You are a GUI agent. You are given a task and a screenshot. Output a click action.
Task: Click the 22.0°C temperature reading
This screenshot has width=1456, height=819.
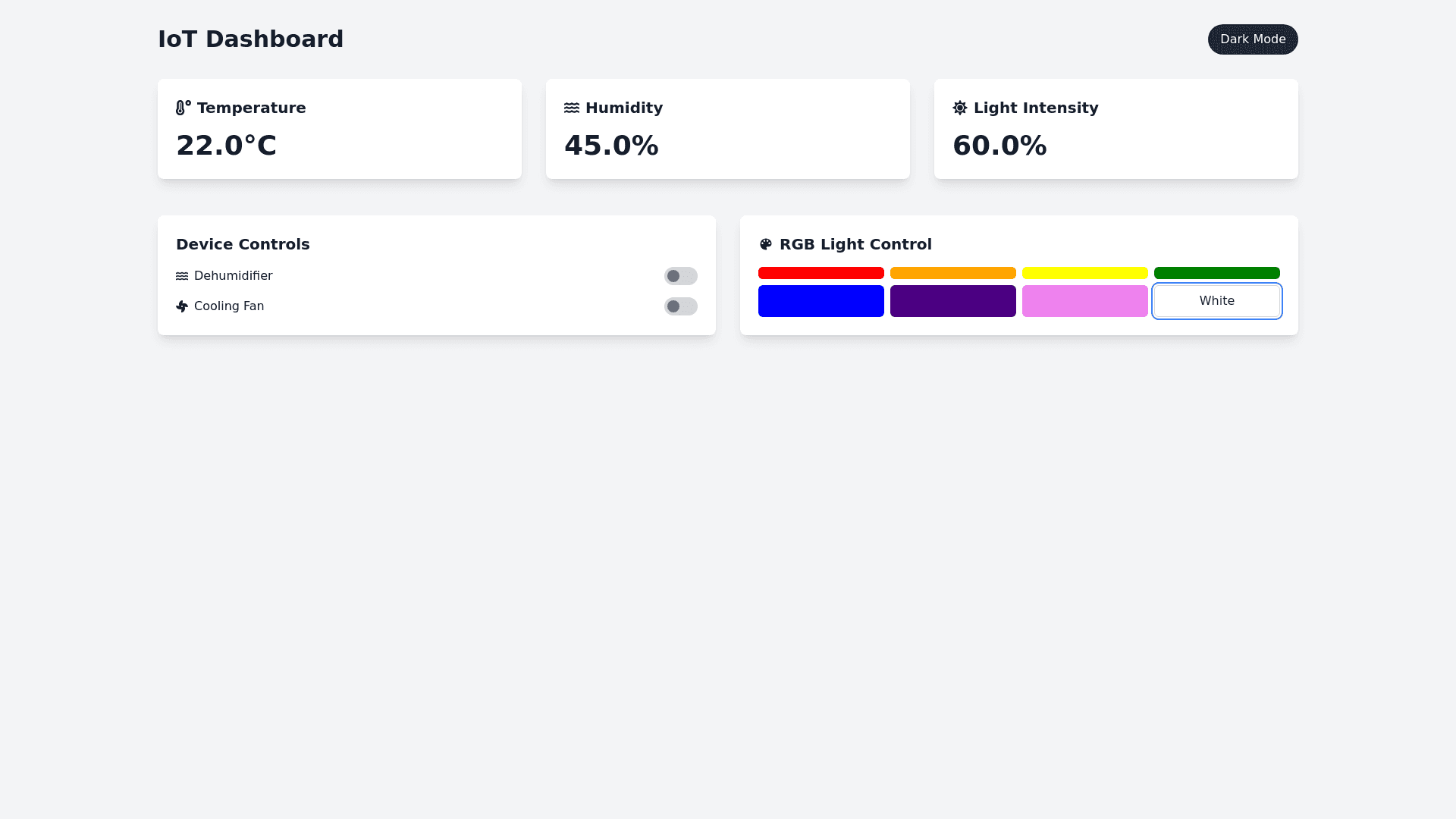[226, 146]
